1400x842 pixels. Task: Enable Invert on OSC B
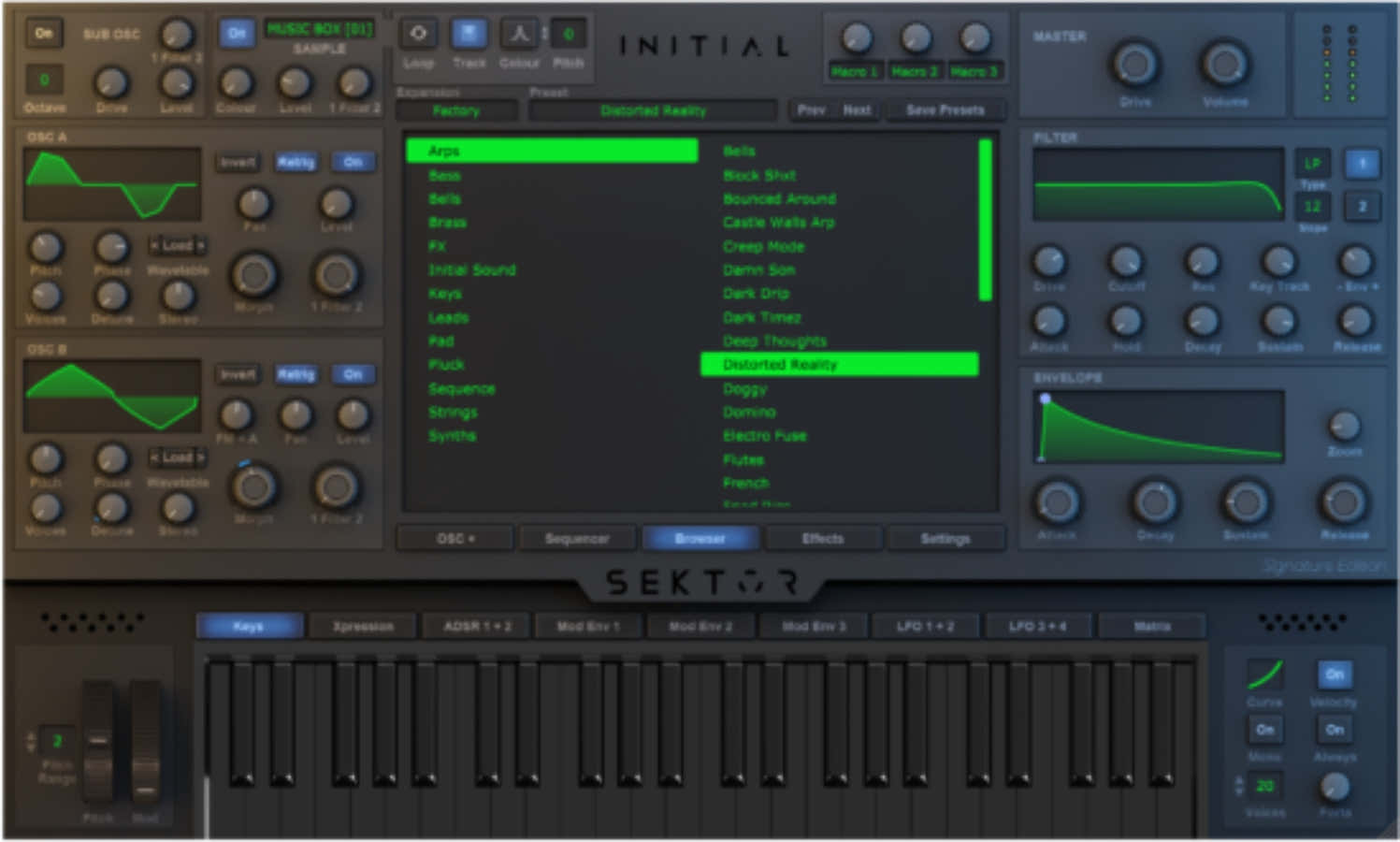point(238,374)
